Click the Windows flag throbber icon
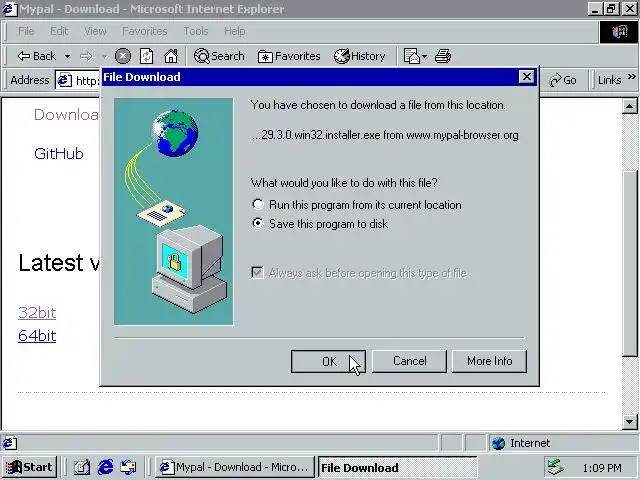Image resolution: width=640 pixels, height=480 pixels. click(x=620, y=32)
